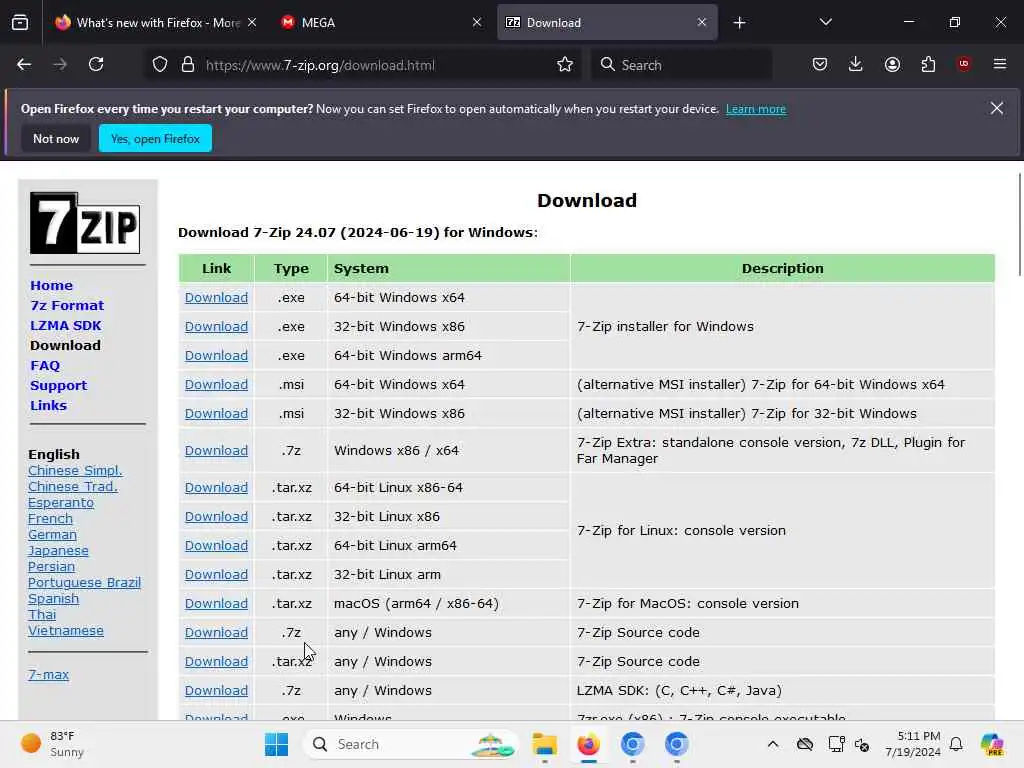Switch language to Vietnamese
This screenshot has width=1024, height=768.
[65, 630]
